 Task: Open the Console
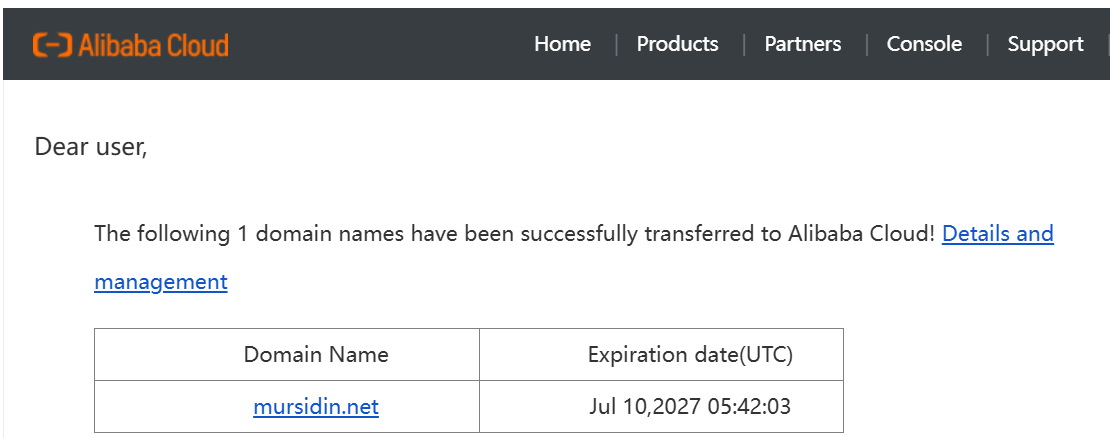click(x=924, y=44)
